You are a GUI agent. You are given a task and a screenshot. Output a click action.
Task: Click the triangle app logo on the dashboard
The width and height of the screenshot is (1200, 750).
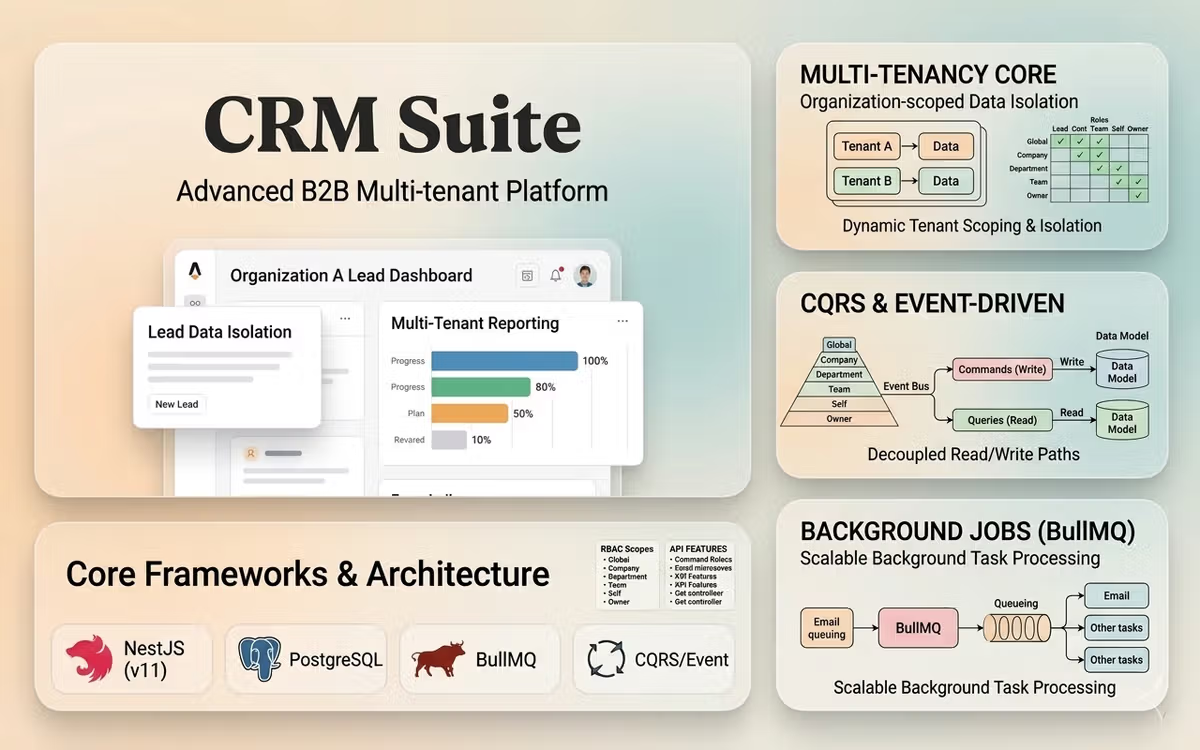(x=194, y=268)
